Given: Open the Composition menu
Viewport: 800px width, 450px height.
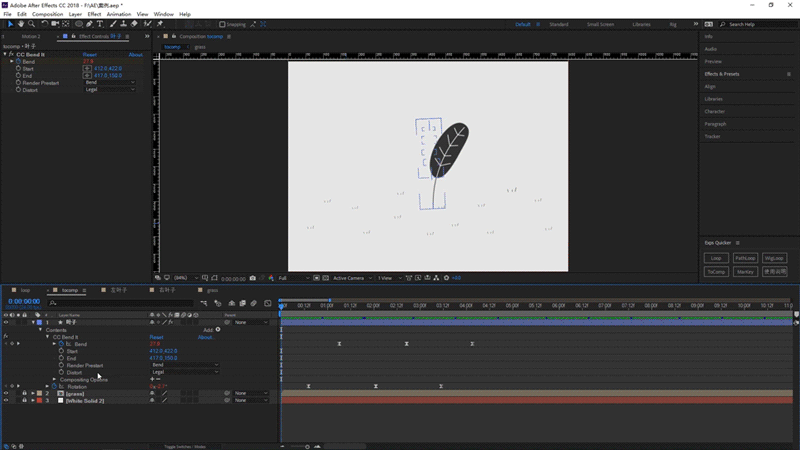Looking at the screenshot, I should [47, 14].
